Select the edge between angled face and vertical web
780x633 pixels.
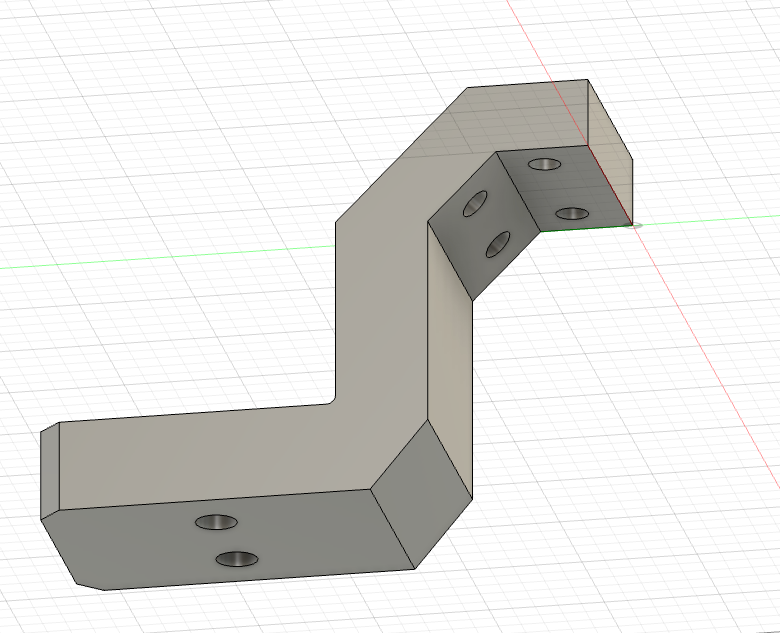point(450,260)
